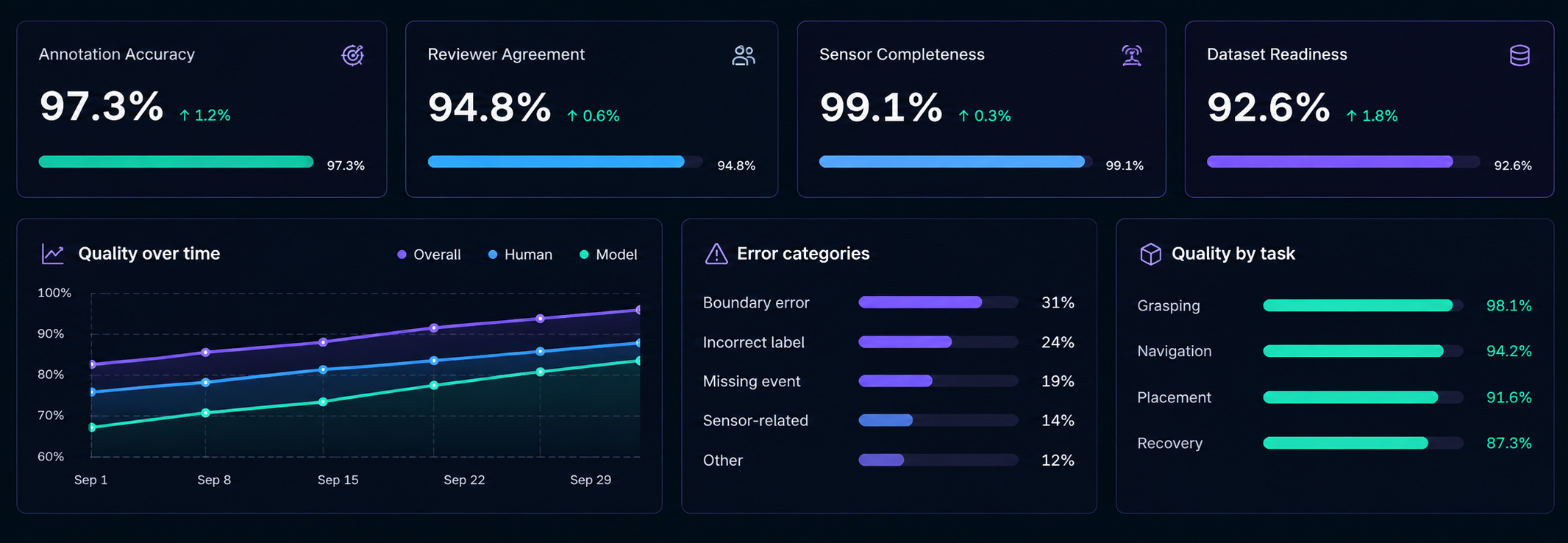
Task: Click the 14% error share value
Action: [x=1058, y=420]
